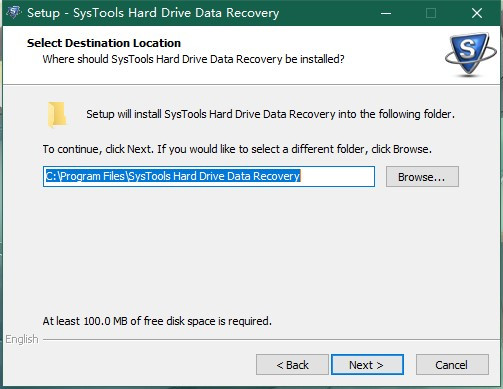
Task: Click the window title 'Setup - SysTools Hard Drive Data Recovery'
Action: point(153,13)
